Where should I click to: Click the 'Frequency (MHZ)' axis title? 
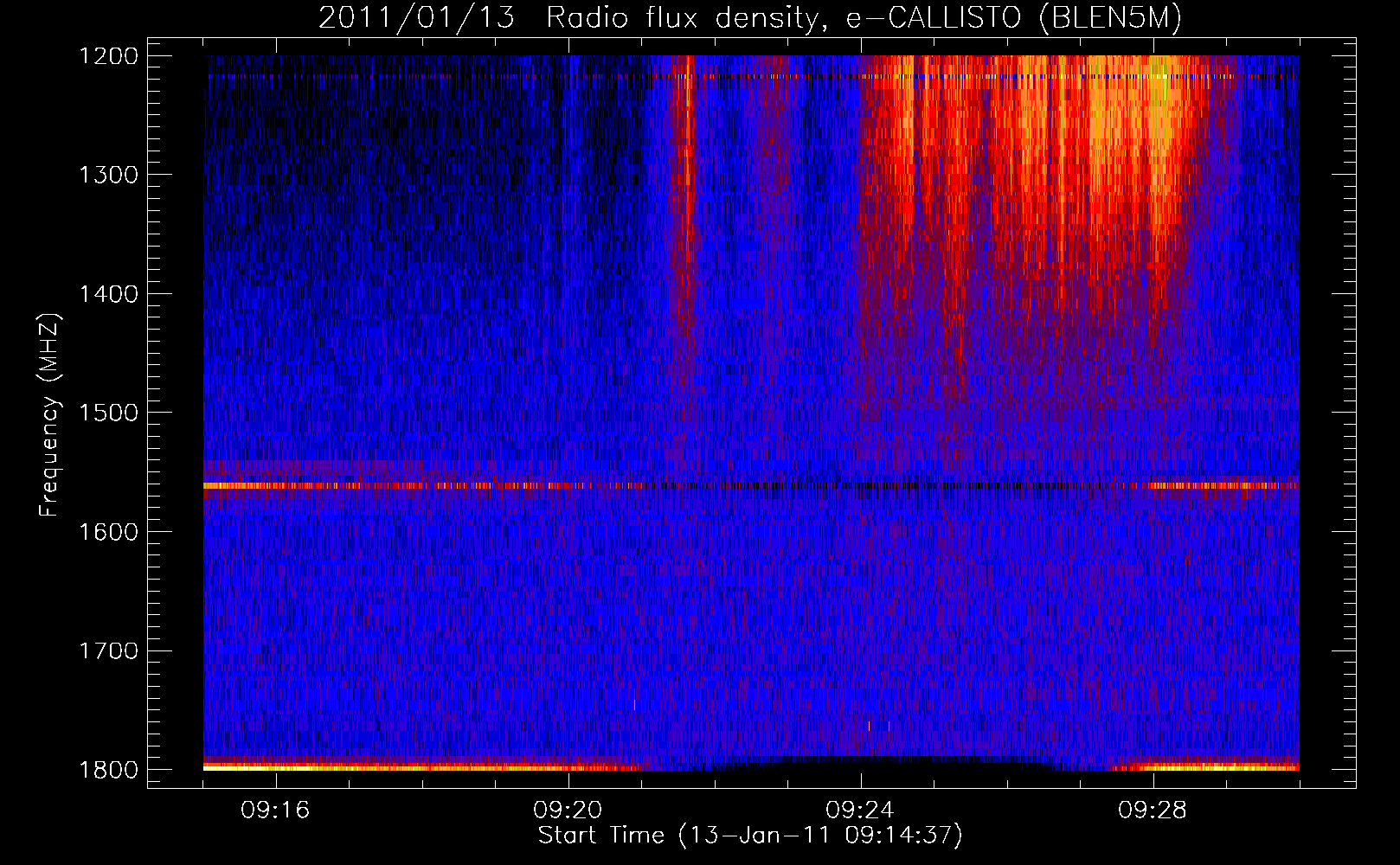pyautogui.click(x=49, y=414)
